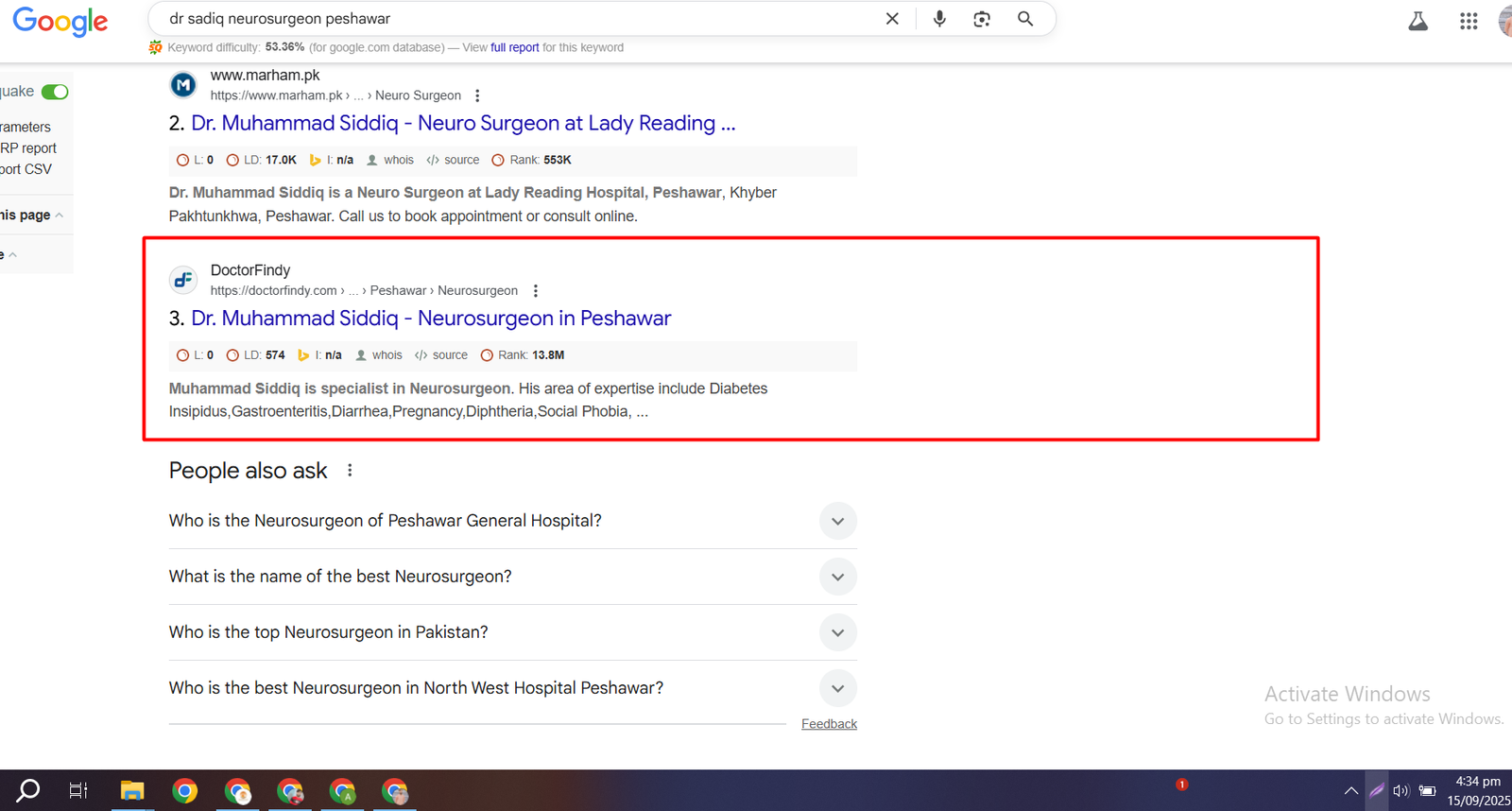Open Google Lens image search
The image size is (1512, 811).
[982, 19]
